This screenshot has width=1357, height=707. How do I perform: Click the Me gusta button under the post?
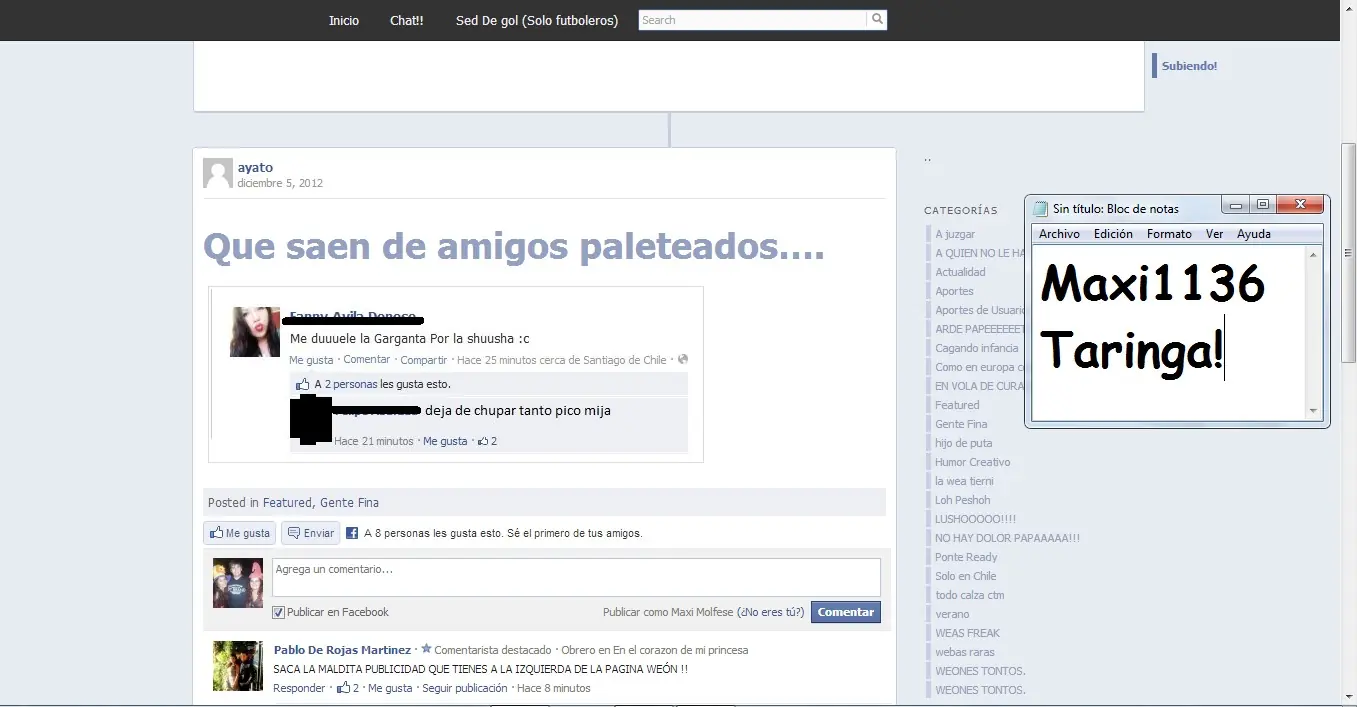240,533
